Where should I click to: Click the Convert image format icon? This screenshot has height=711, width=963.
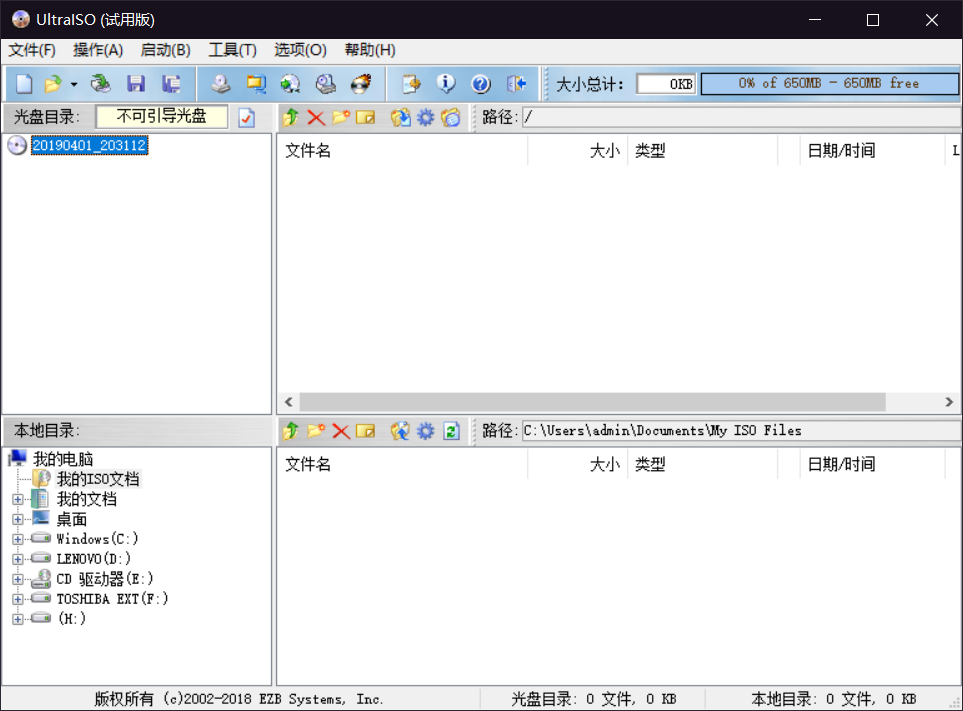tap(290, 84)
